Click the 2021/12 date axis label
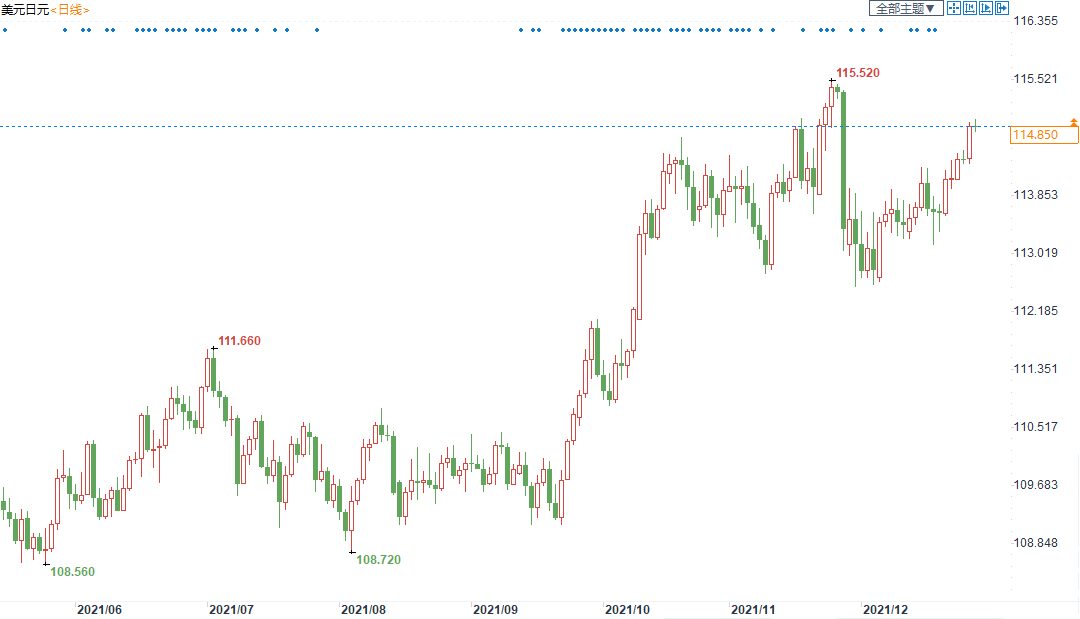 (x=885, y=609)
